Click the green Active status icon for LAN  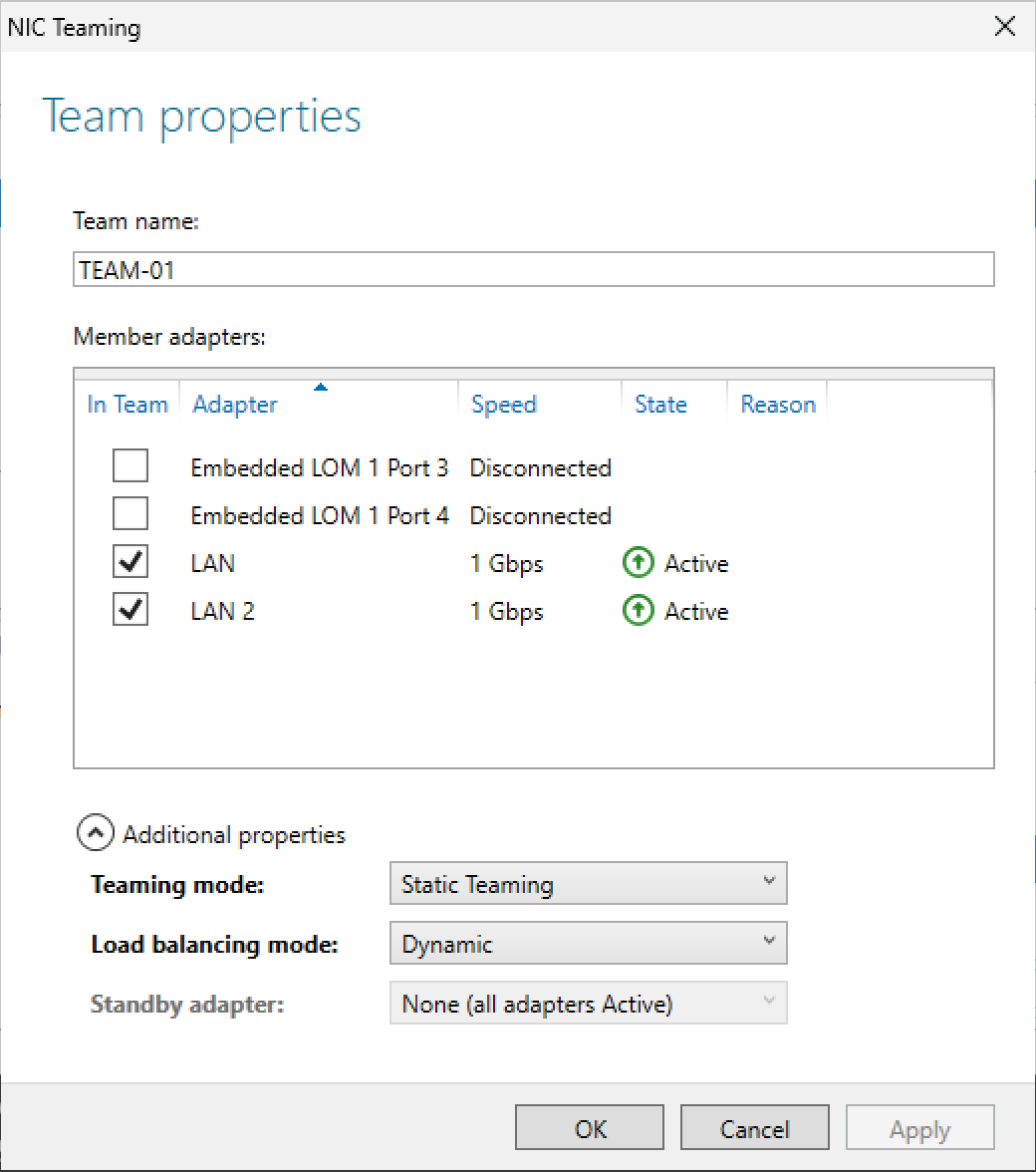coord(636,564)
